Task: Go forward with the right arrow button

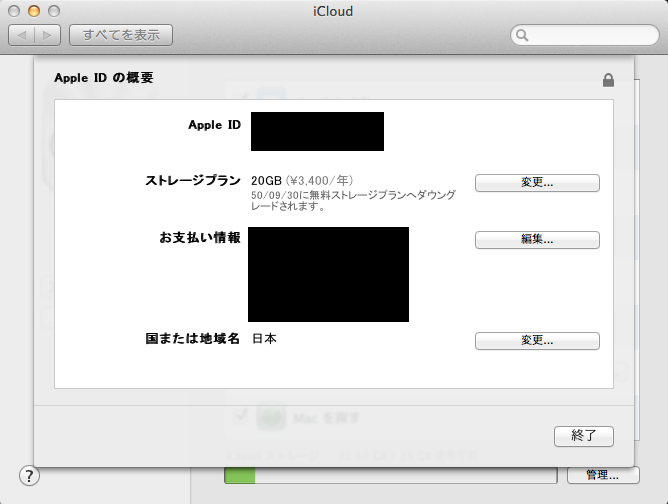Action: coord(47,35)
